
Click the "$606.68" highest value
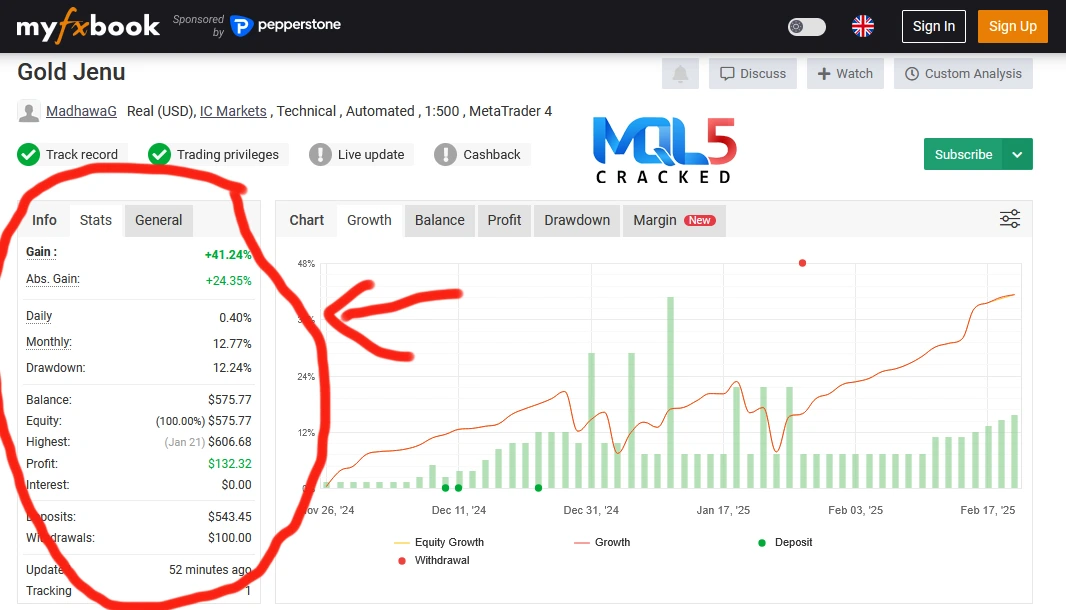(230, 442)
